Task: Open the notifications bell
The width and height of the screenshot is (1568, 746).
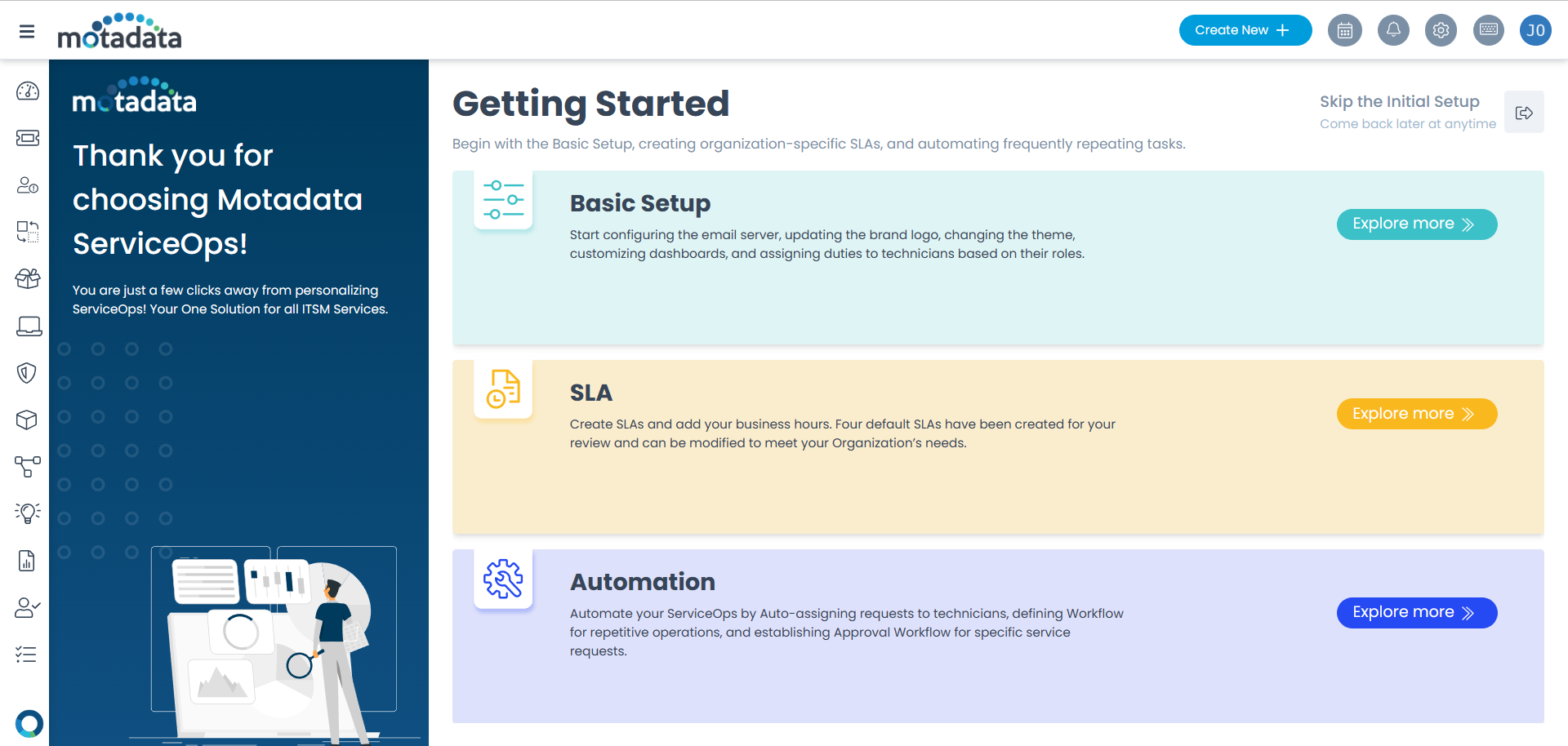Action: (x=1393, y=30)
